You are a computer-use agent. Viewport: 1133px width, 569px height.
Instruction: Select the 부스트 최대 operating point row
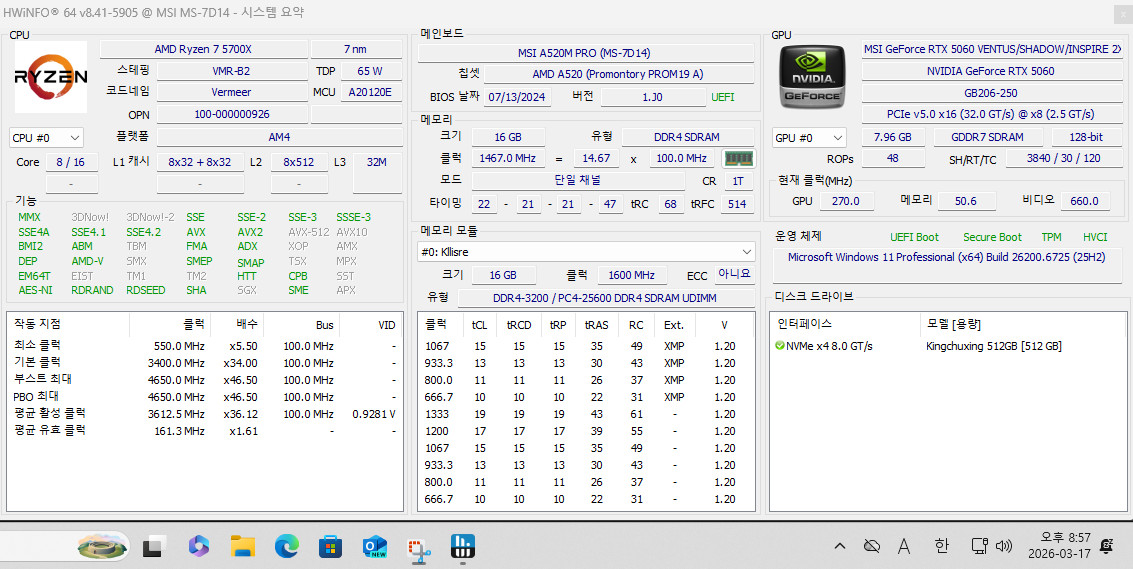click(204, 380)
